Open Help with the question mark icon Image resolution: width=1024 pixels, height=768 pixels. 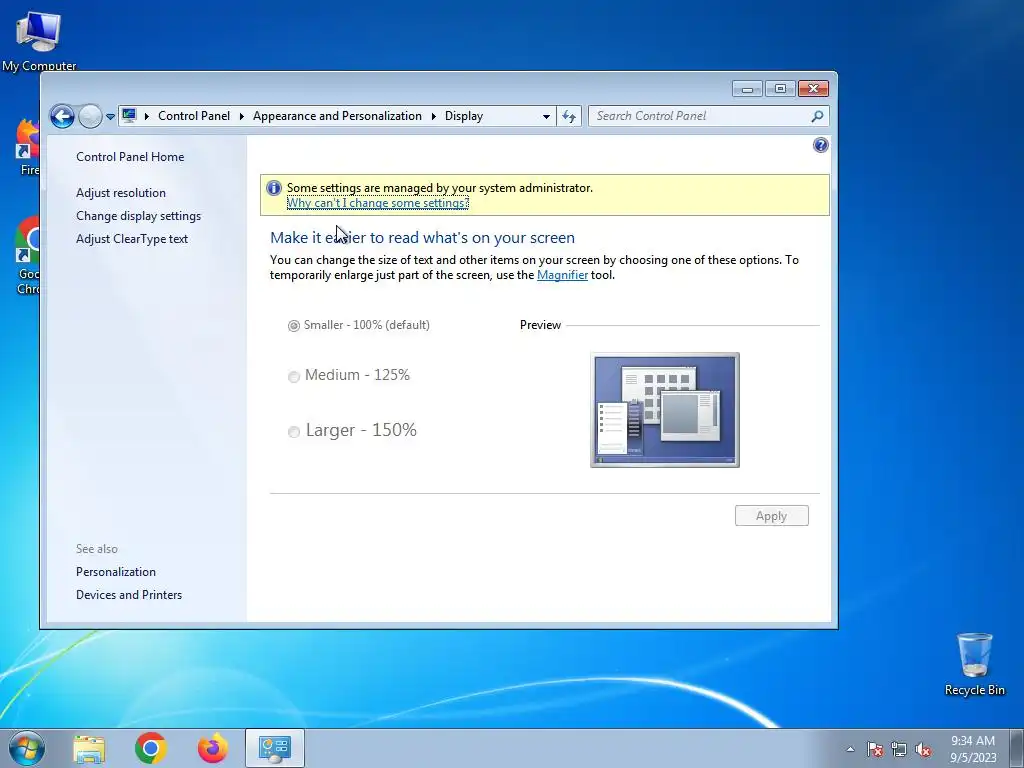pyautogui.click(x=820, y=145)
